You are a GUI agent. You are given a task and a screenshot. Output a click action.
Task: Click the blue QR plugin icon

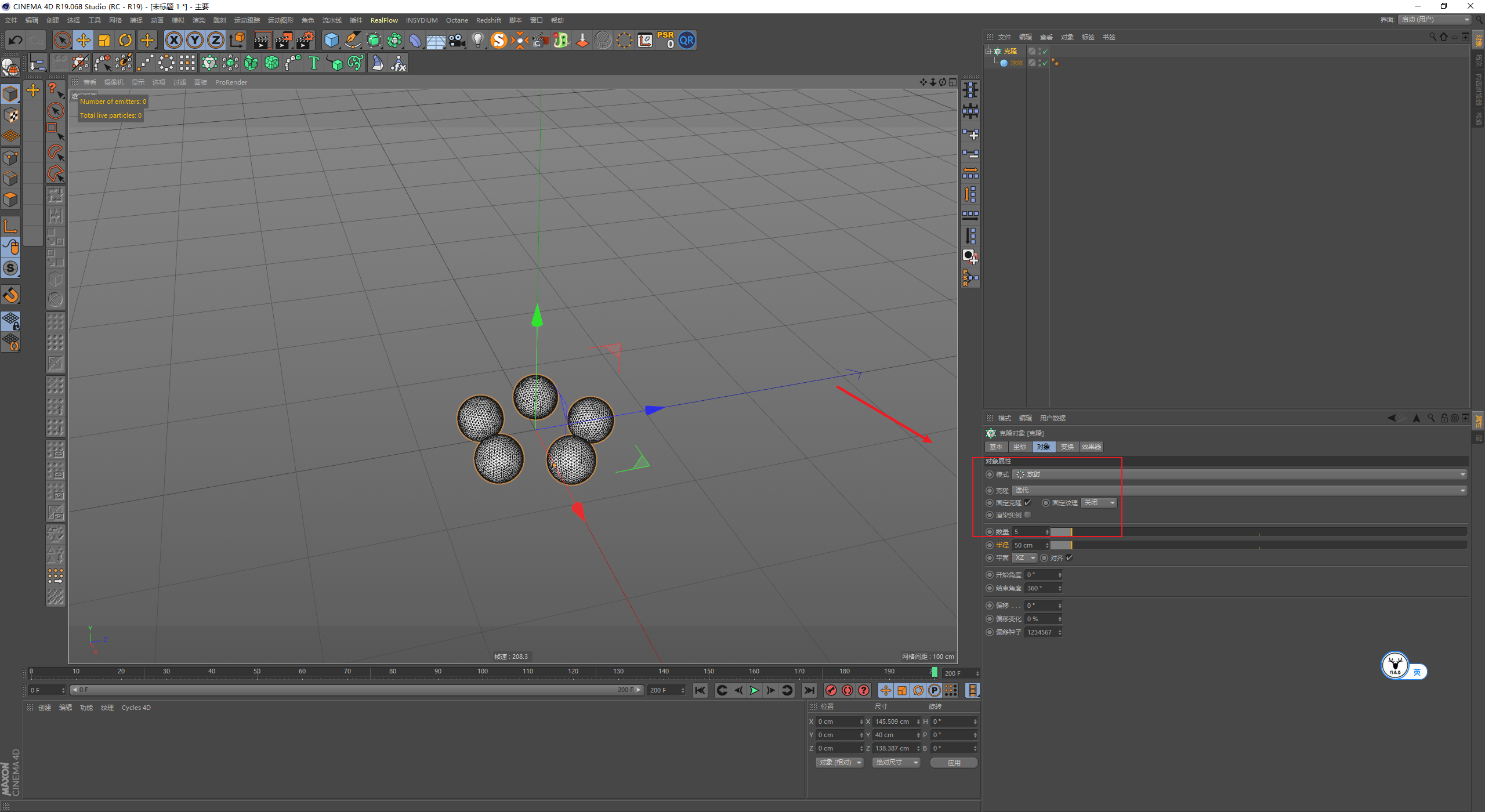click(x=687, y=40)
